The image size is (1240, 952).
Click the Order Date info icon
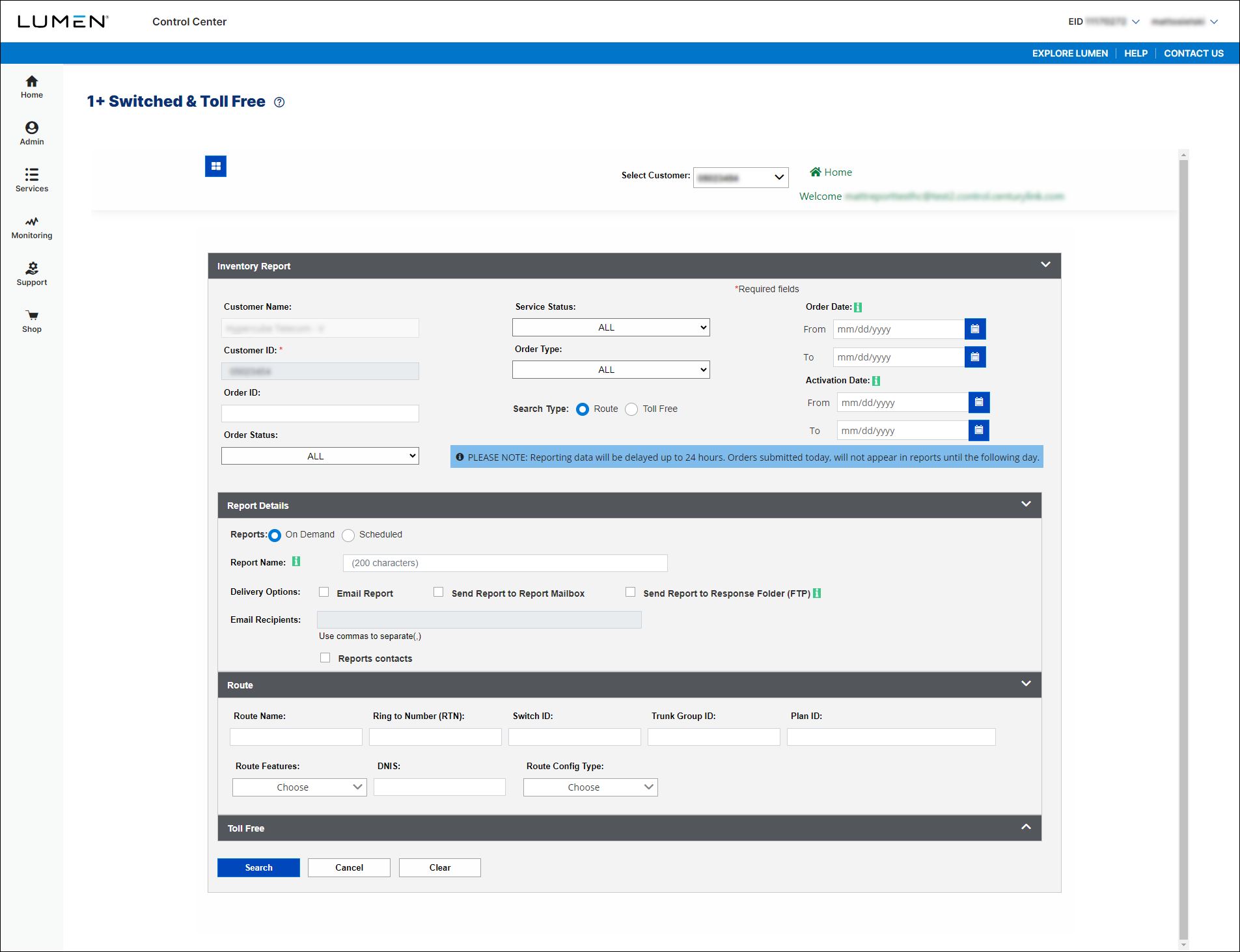pyautogui.click(x=858, y=307)
